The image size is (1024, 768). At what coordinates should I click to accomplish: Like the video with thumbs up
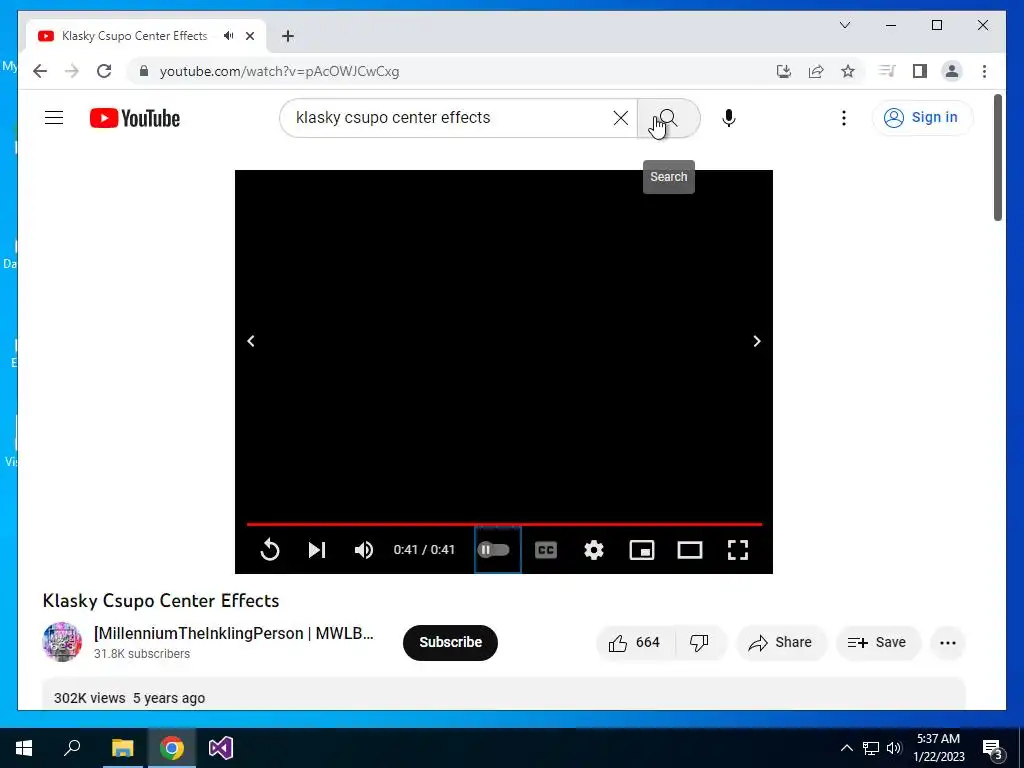(x=633, y=643)
